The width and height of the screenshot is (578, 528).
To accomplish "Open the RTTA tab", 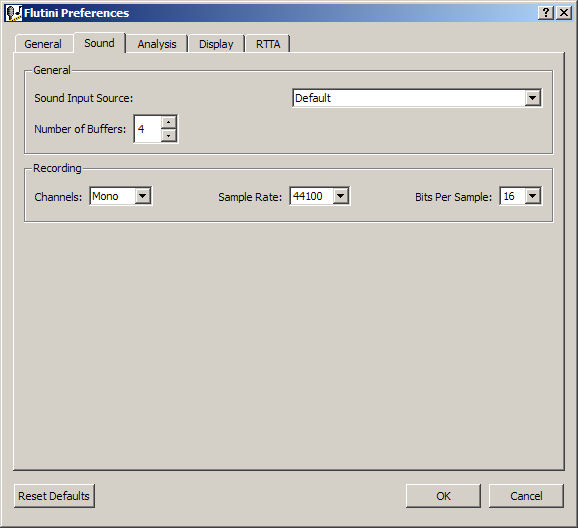I will coord(268,44).
